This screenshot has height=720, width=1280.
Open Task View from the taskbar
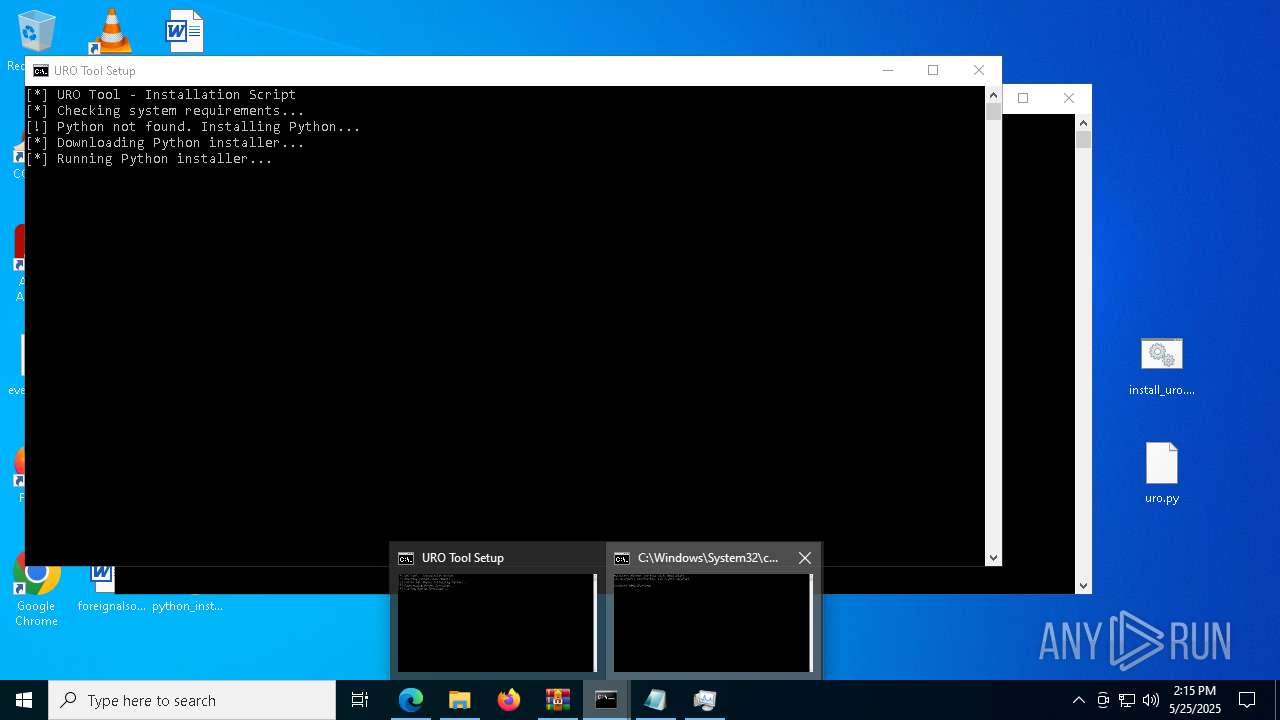tap(360, 700)
